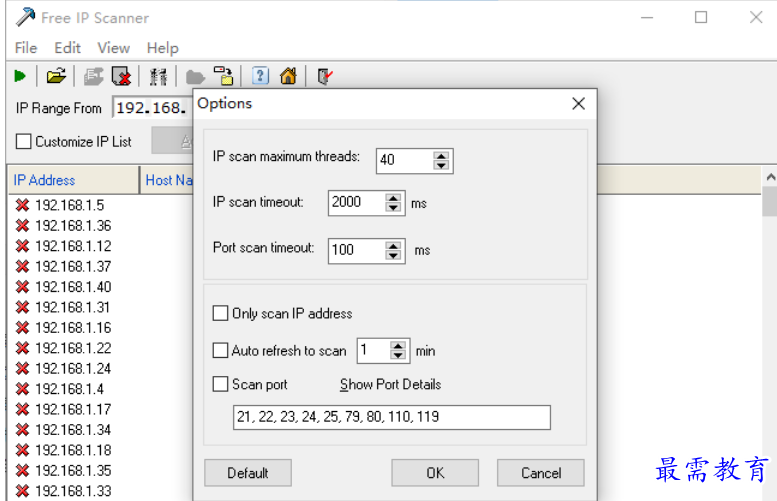Open help with the blue question mark icon

tap(260, 76)
